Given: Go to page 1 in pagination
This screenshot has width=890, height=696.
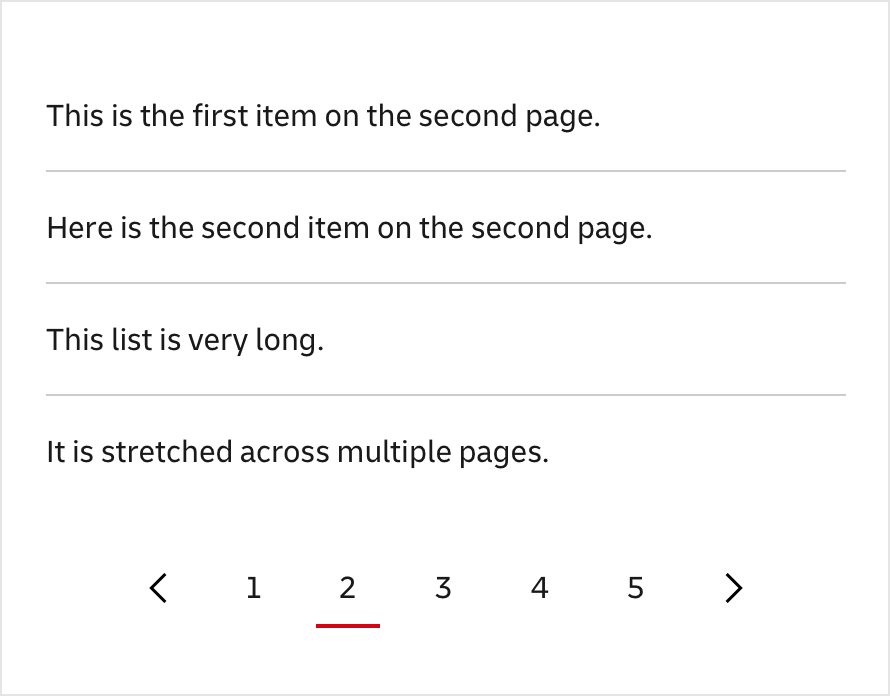Looking at the screenshot, I should (x=253, y=588).
